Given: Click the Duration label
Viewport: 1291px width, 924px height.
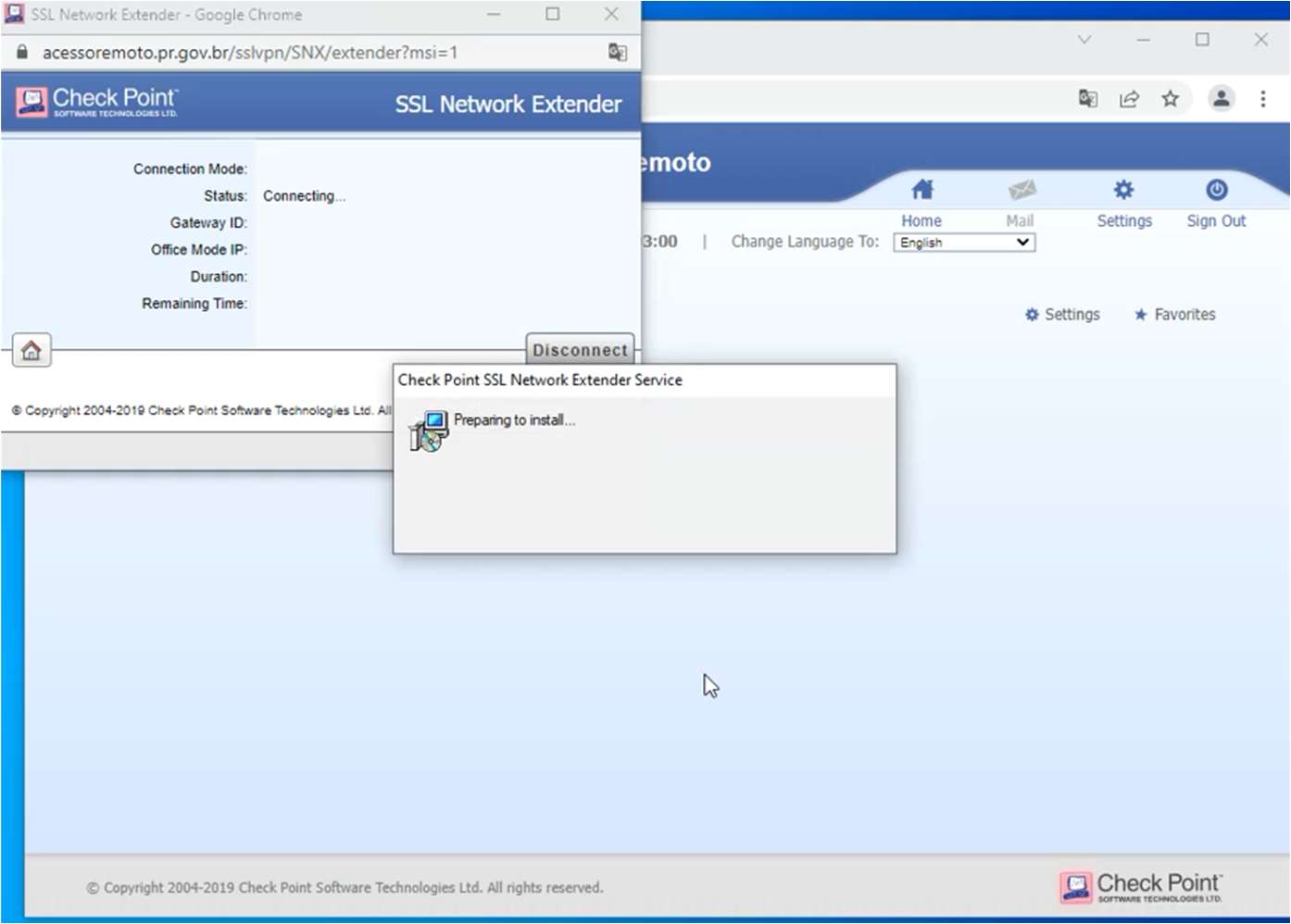Looking at the screenshot, I should pyautogui.click(x=219, y=276).
